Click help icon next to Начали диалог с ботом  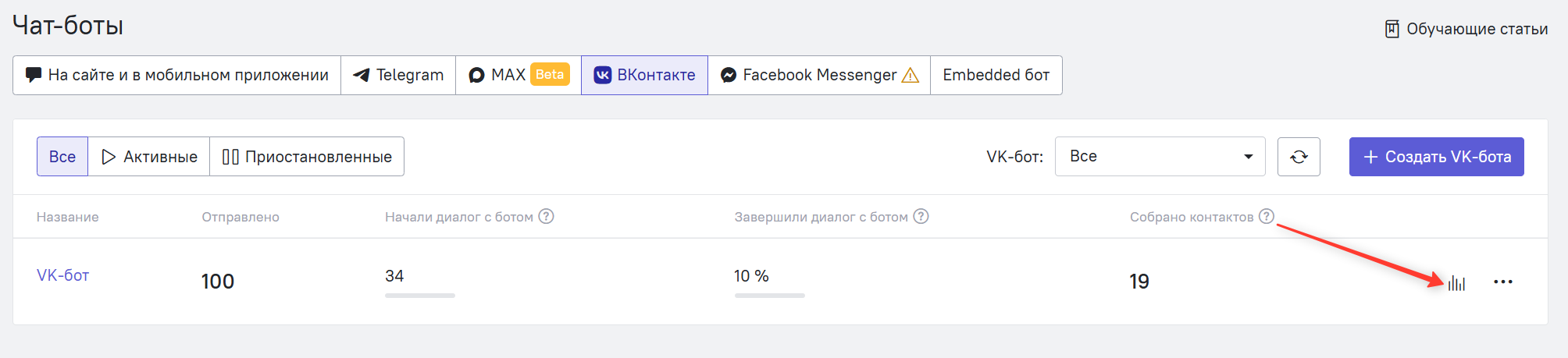click(x=547, y=216)
